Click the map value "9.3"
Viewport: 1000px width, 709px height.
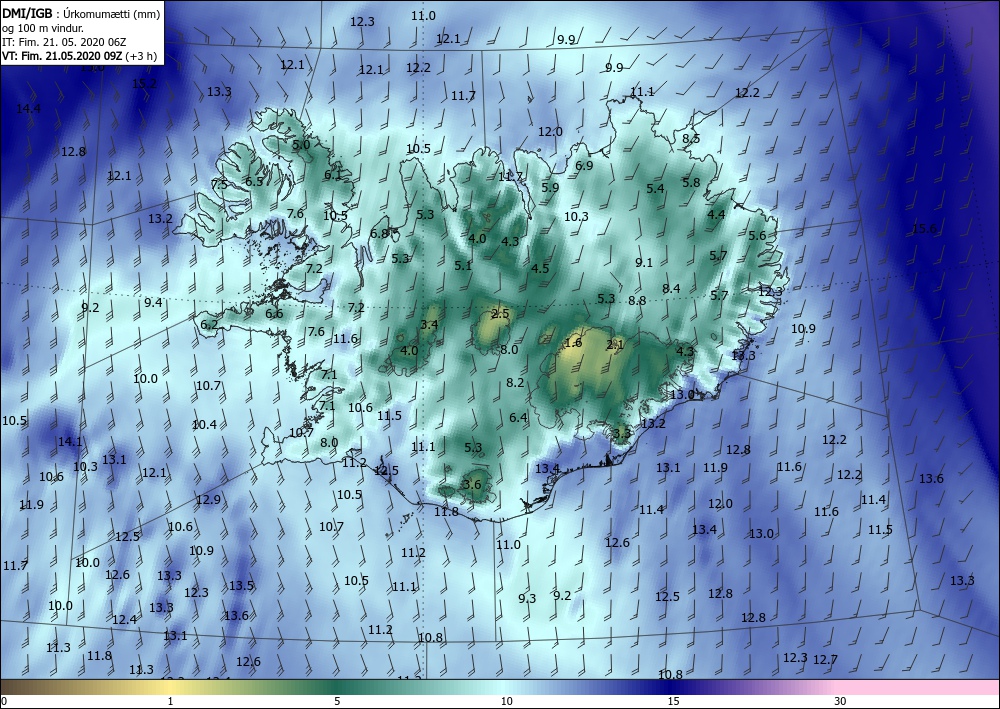tap(527, 599)
